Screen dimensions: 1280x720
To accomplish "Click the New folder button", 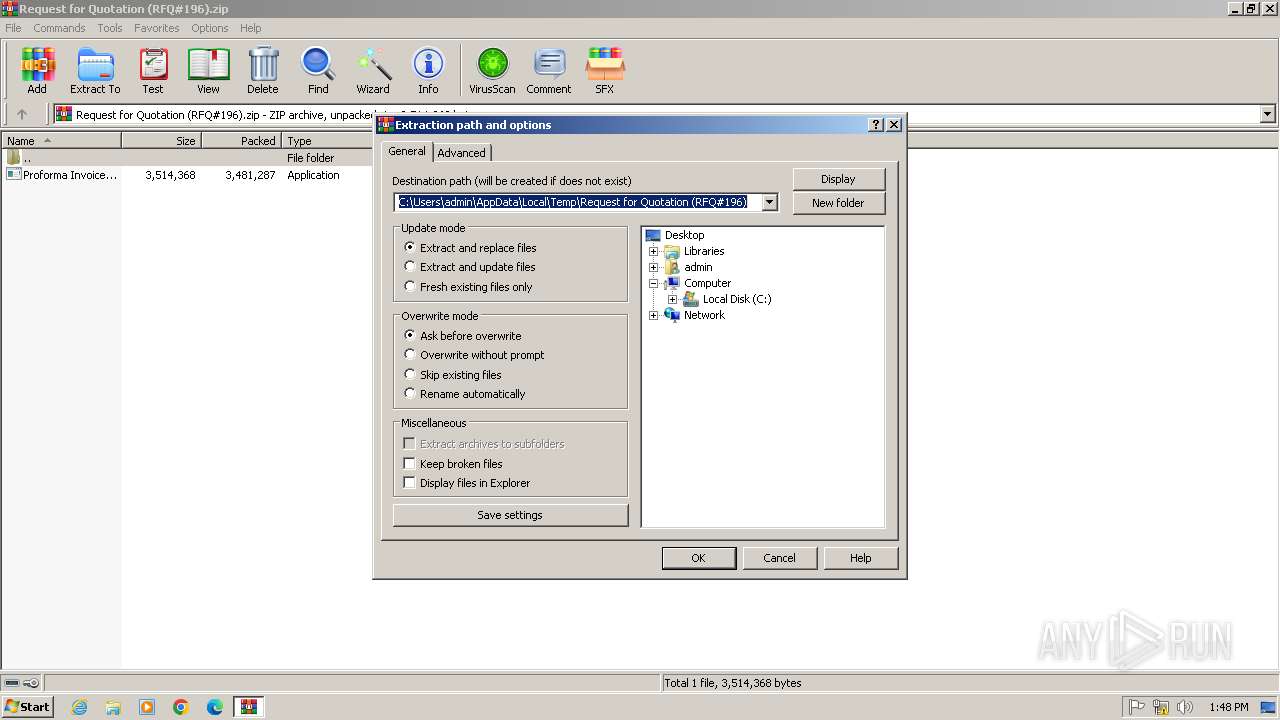I will (x=838, y=203).
